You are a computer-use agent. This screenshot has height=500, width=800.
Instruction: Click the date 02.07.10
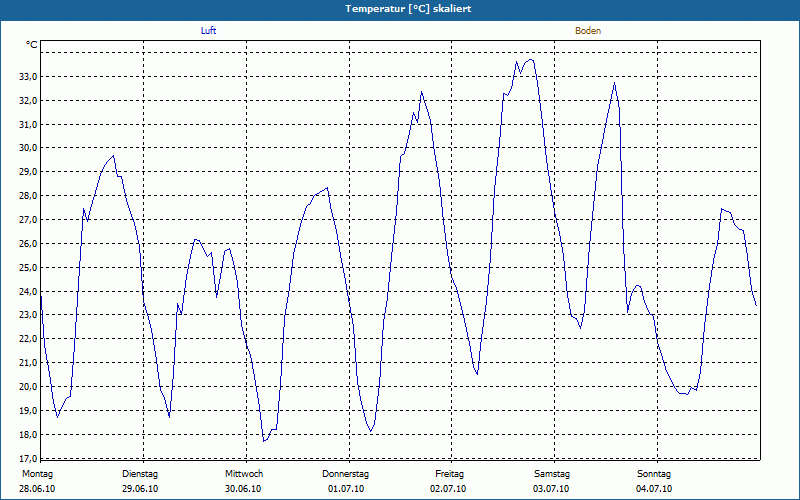tap(448, 489)
